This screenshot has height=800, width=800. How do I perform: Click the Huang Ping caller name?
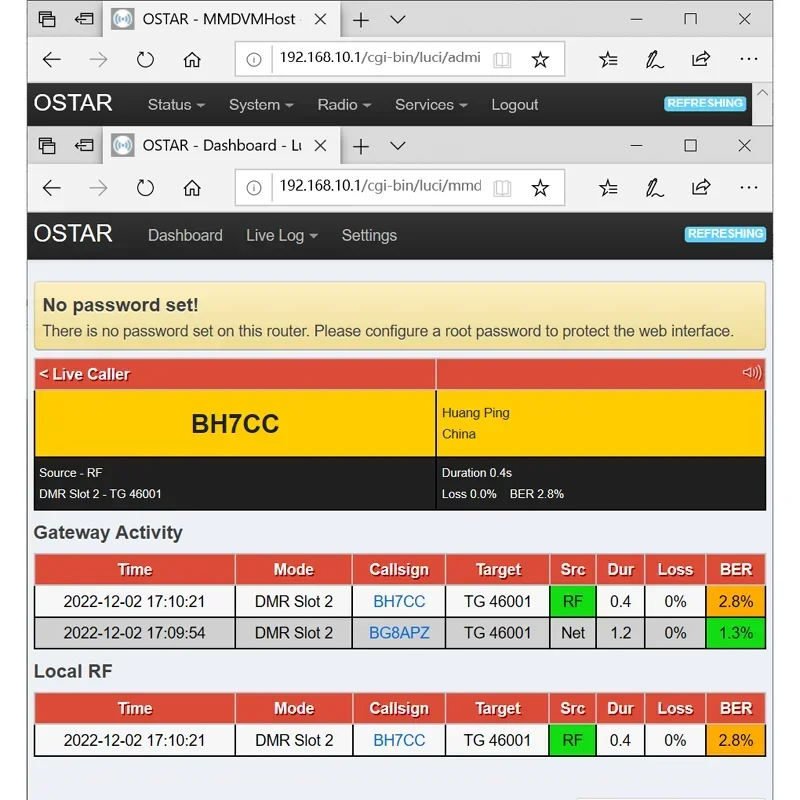point(476,413)
